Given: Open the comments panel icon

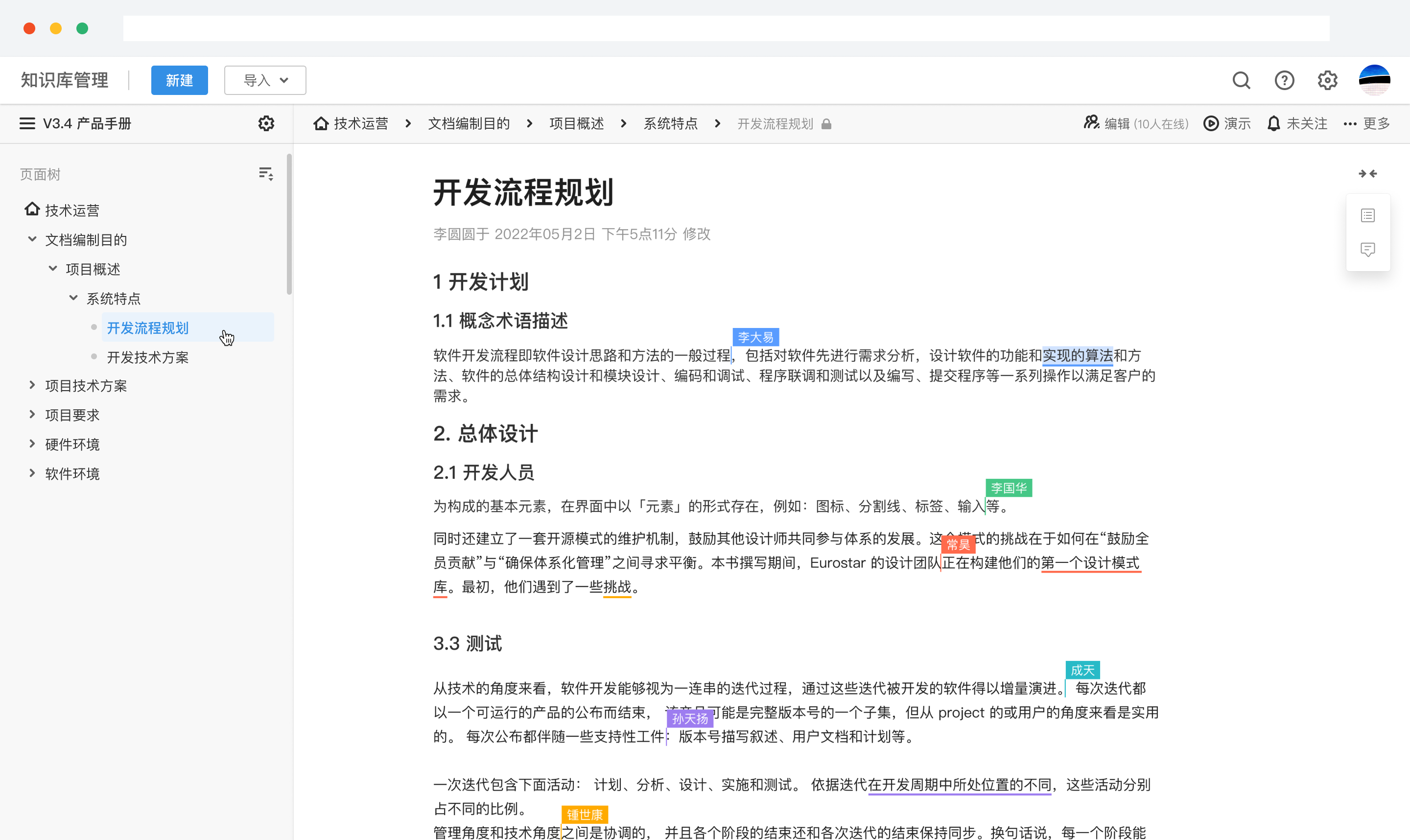Looking at the screenshot, I should 1368,249.
